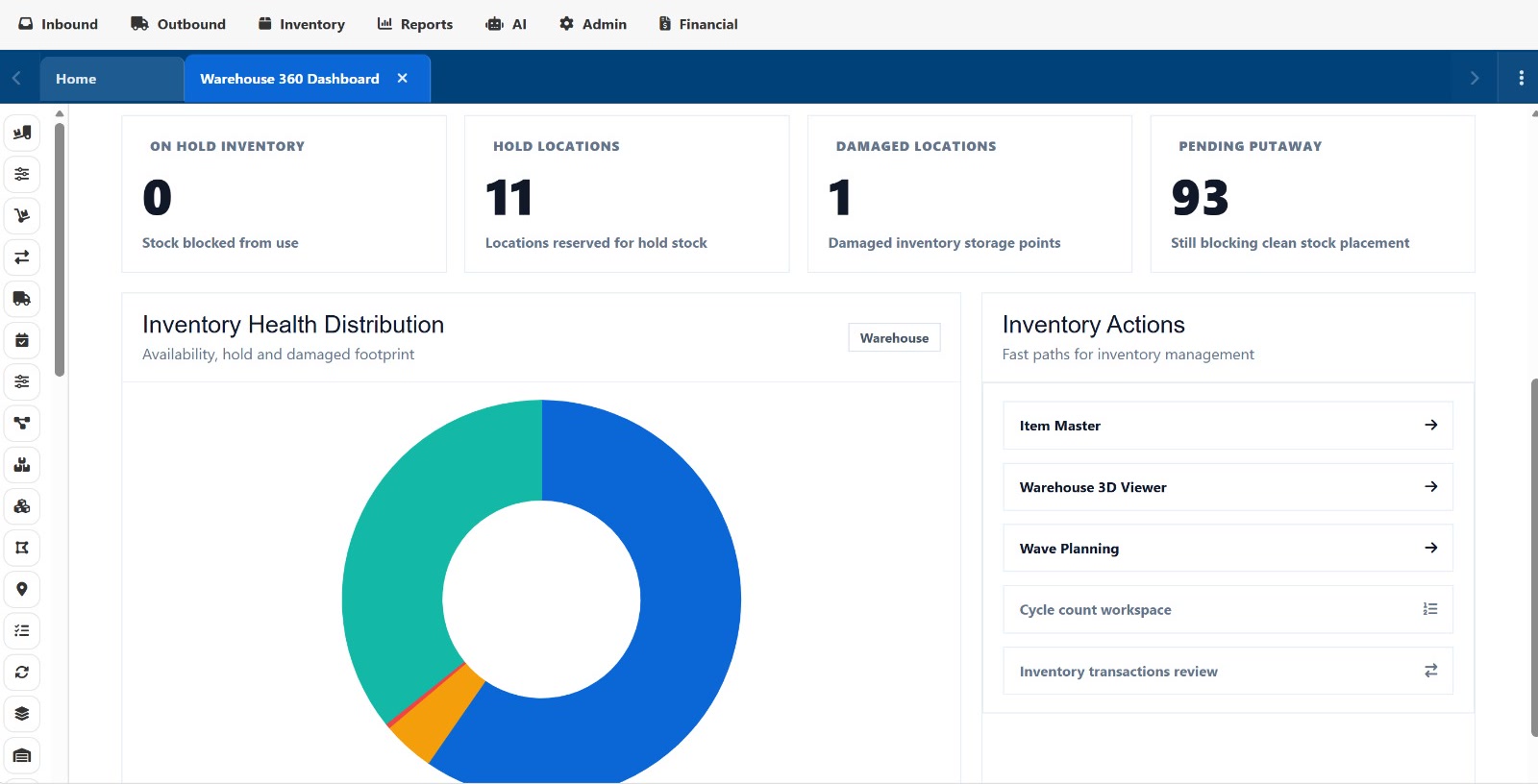Click the transfer arrows icon in the sidebar
The width and height of the screenshot is (1538, 784).
point(22,257)
